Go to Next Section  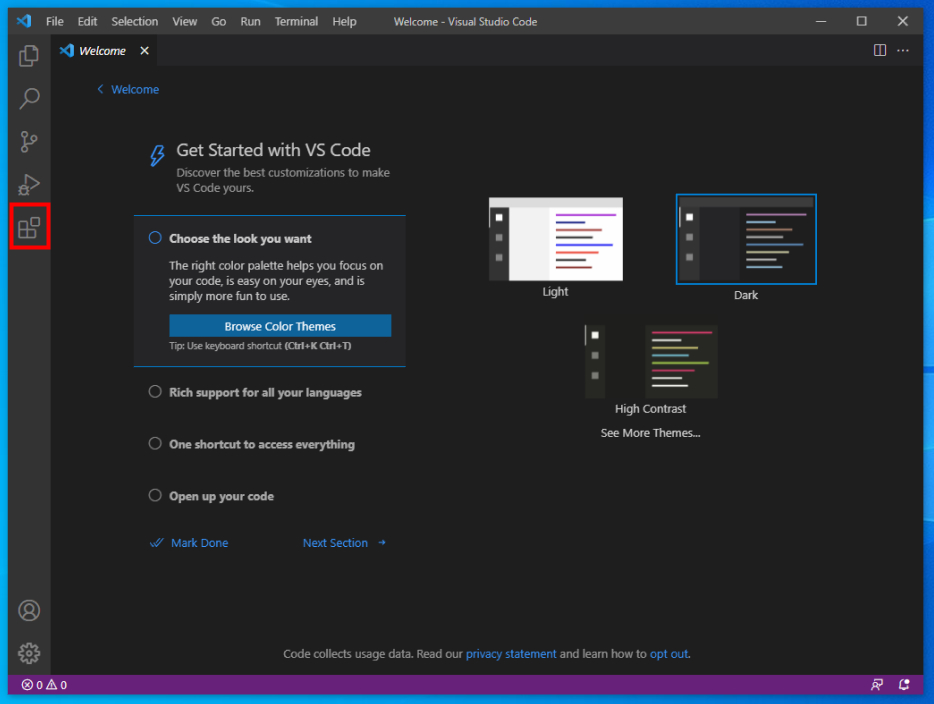click(335, 543)
